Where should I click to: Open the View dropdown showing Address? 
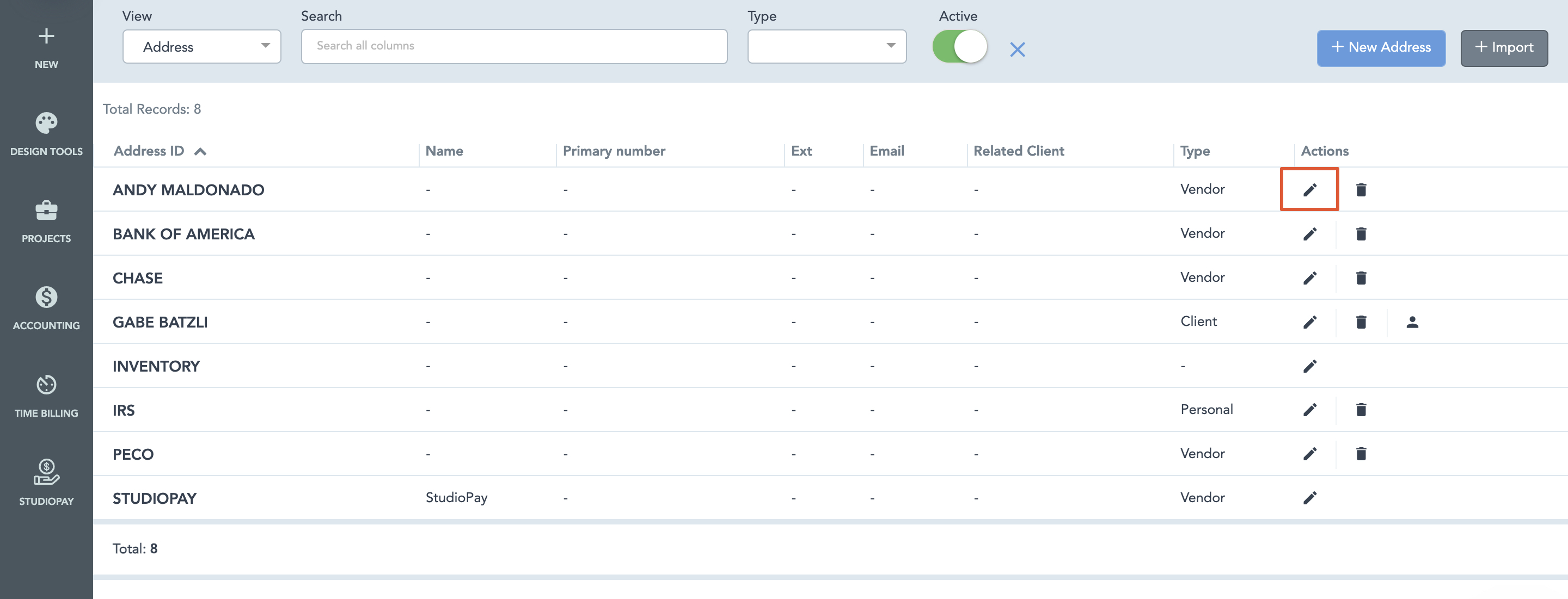(201, 47)
